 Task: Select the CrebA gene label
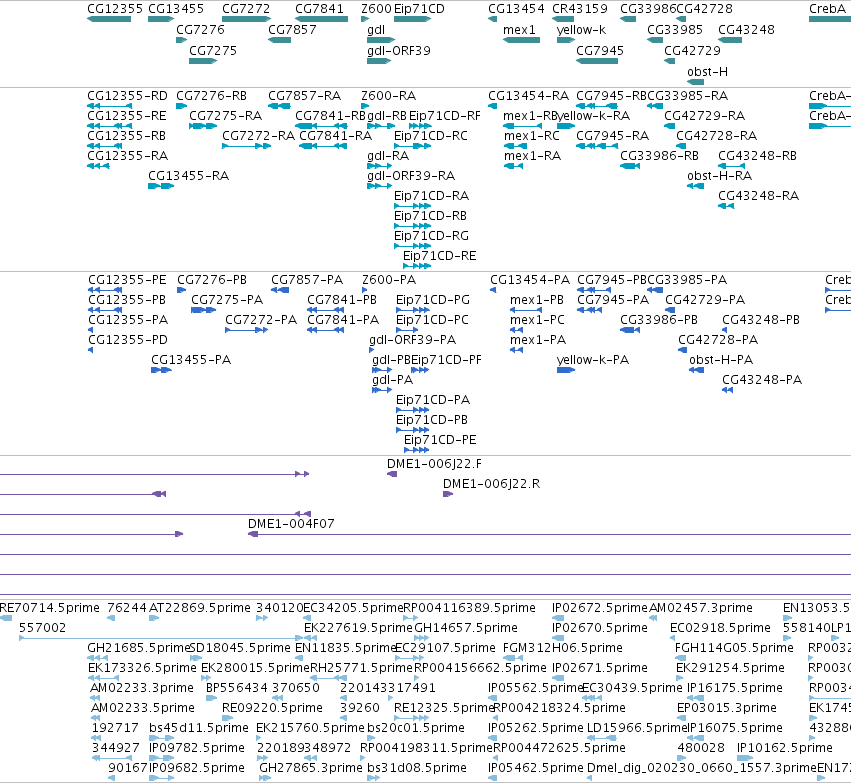(x=827, y=9)
